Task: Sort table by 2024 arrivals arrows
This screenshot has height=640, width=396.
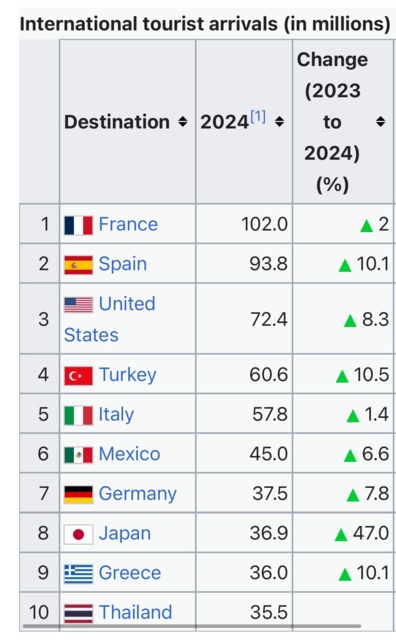Action: (279, 122)
